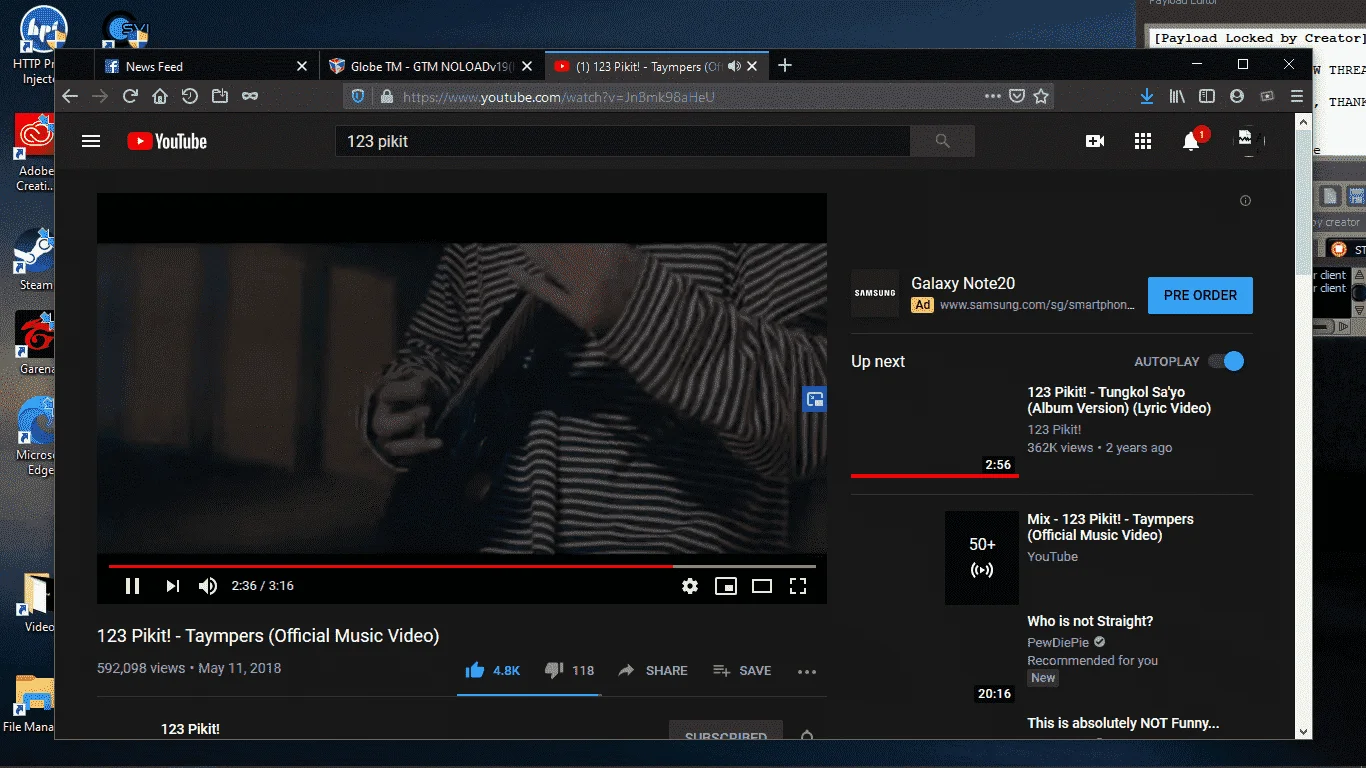Open the page actions three-dot menu
Viewport: 1366px width, 768px height.
pyautogui.click(x=992, y=97)
